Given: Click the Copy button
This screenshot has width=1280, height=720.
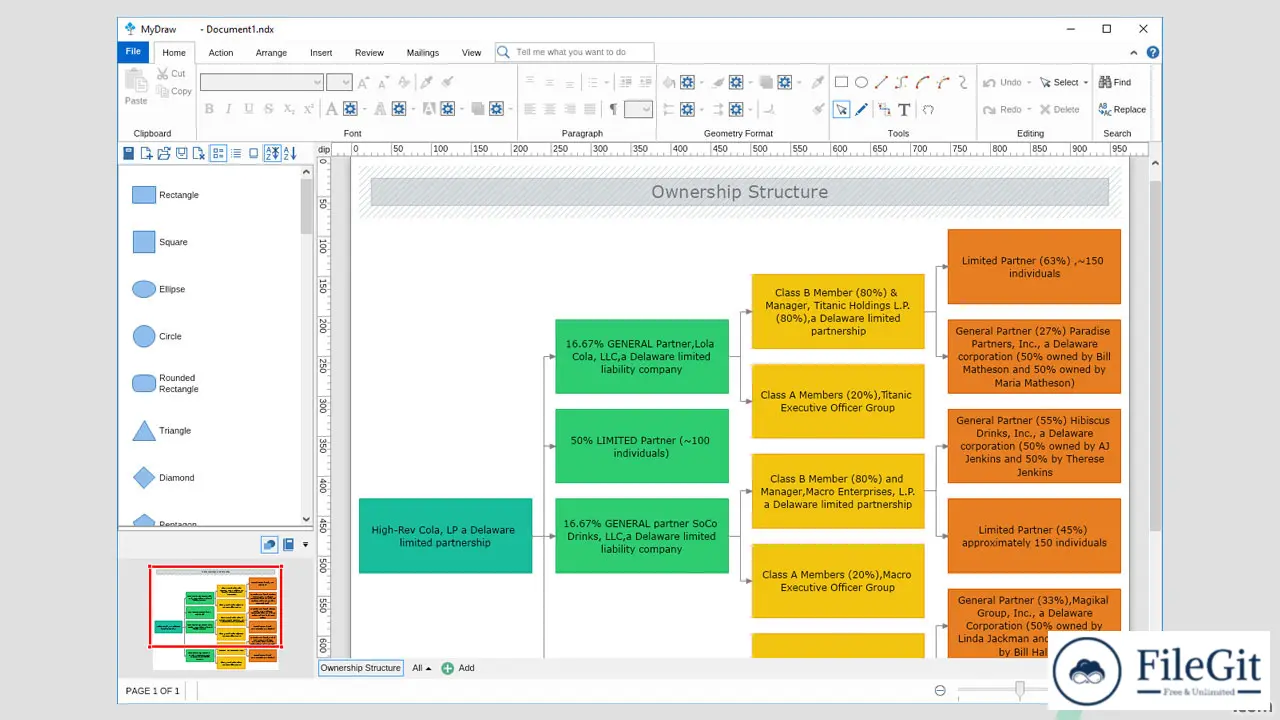Looking at the screenshot, I should 174,92.
